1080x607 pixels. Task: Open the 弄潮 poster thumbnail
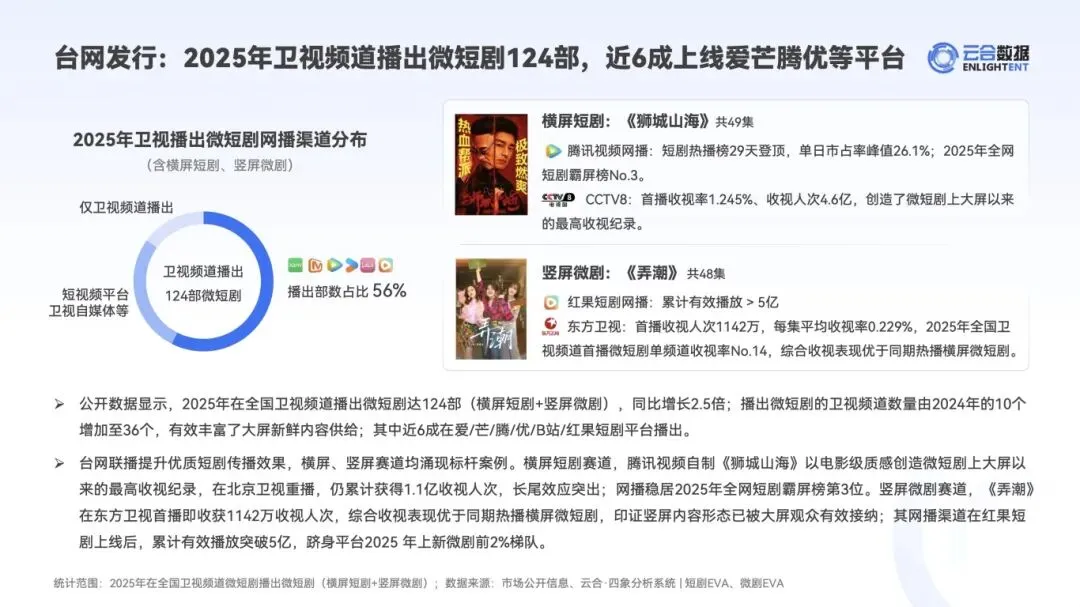491,309
